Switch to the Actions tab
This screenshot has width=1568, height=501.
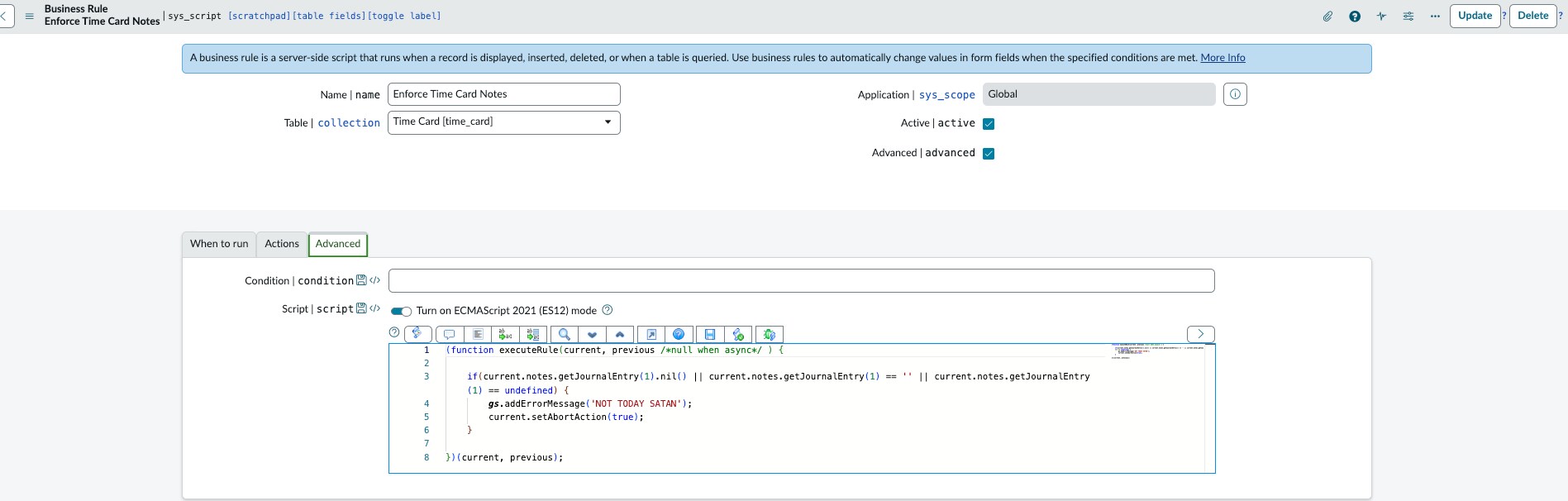coord(282,244)
